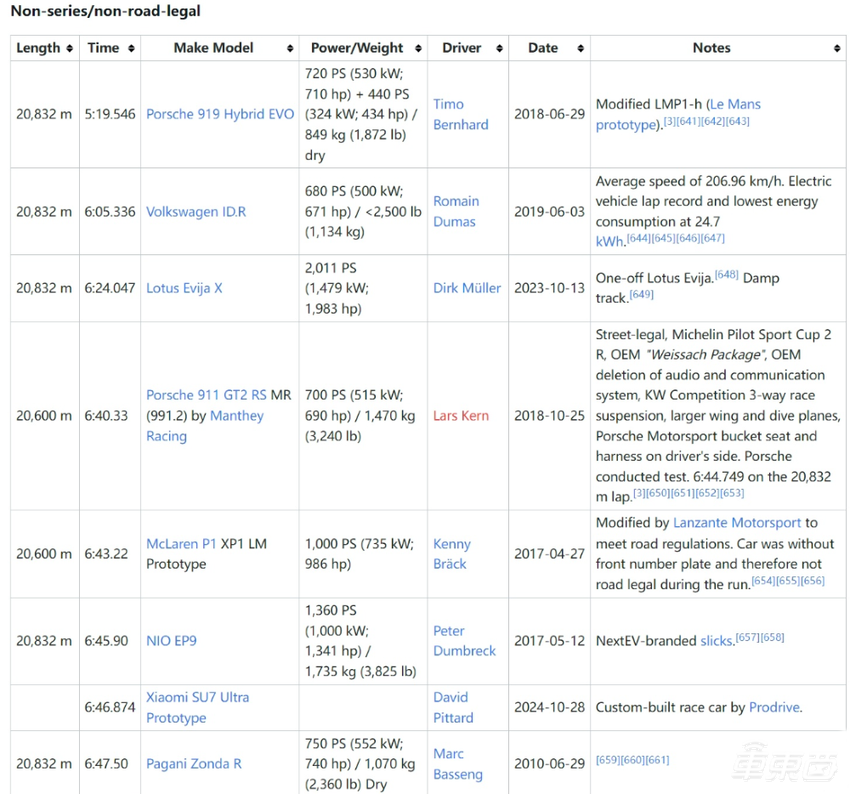Open Volkswagen ID.R article link
This screenshot has height=794, width=850.
tap(196, 211)
